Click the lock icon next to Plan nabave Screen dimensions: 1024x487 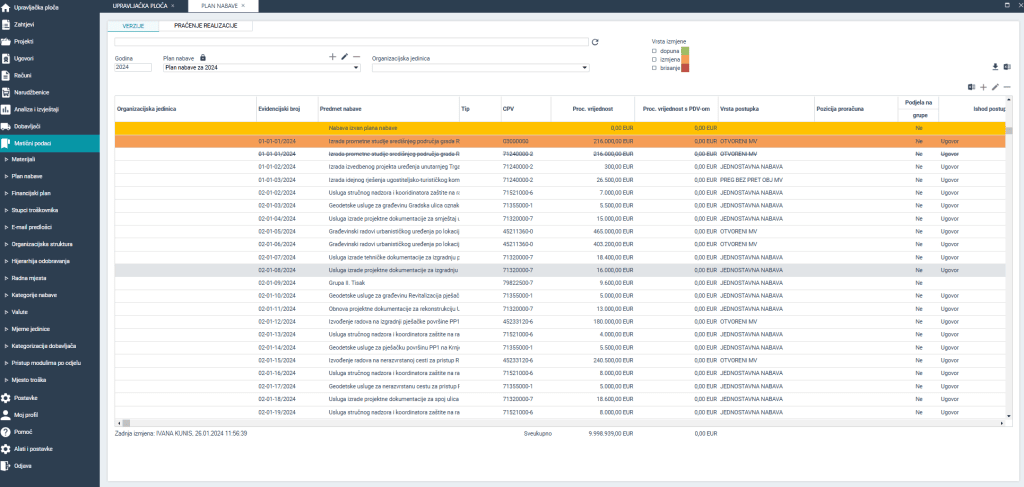[x=202, y=58]
